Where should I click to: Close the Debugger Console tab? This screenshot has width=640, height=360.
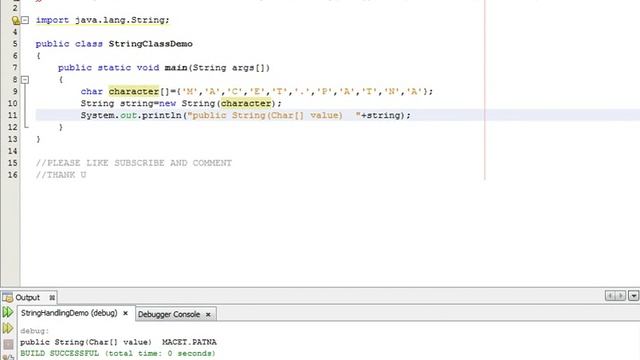(x=208, y=315)
